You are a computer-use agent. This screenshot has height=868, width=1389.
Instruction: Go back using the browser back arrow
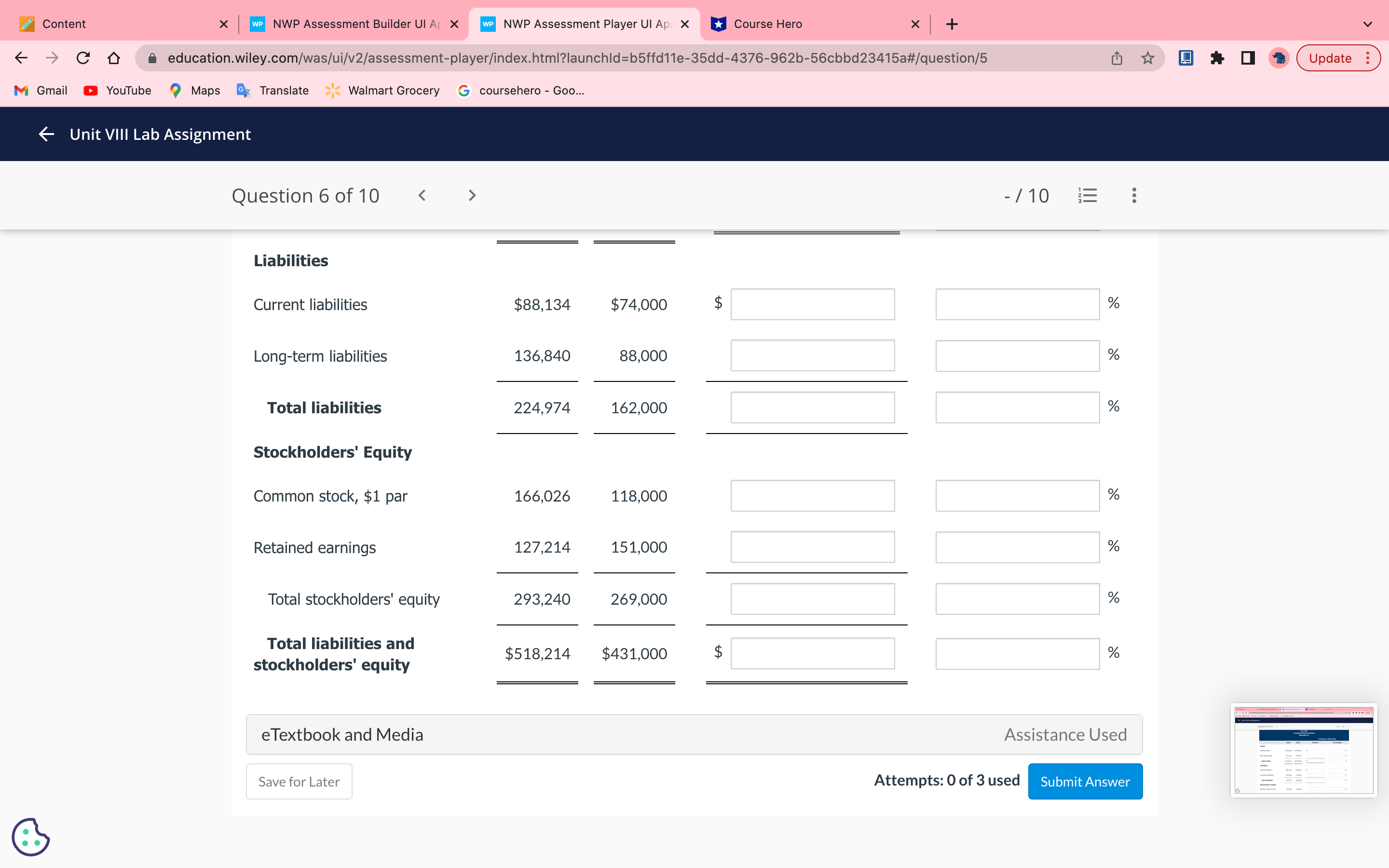point(21,57)
